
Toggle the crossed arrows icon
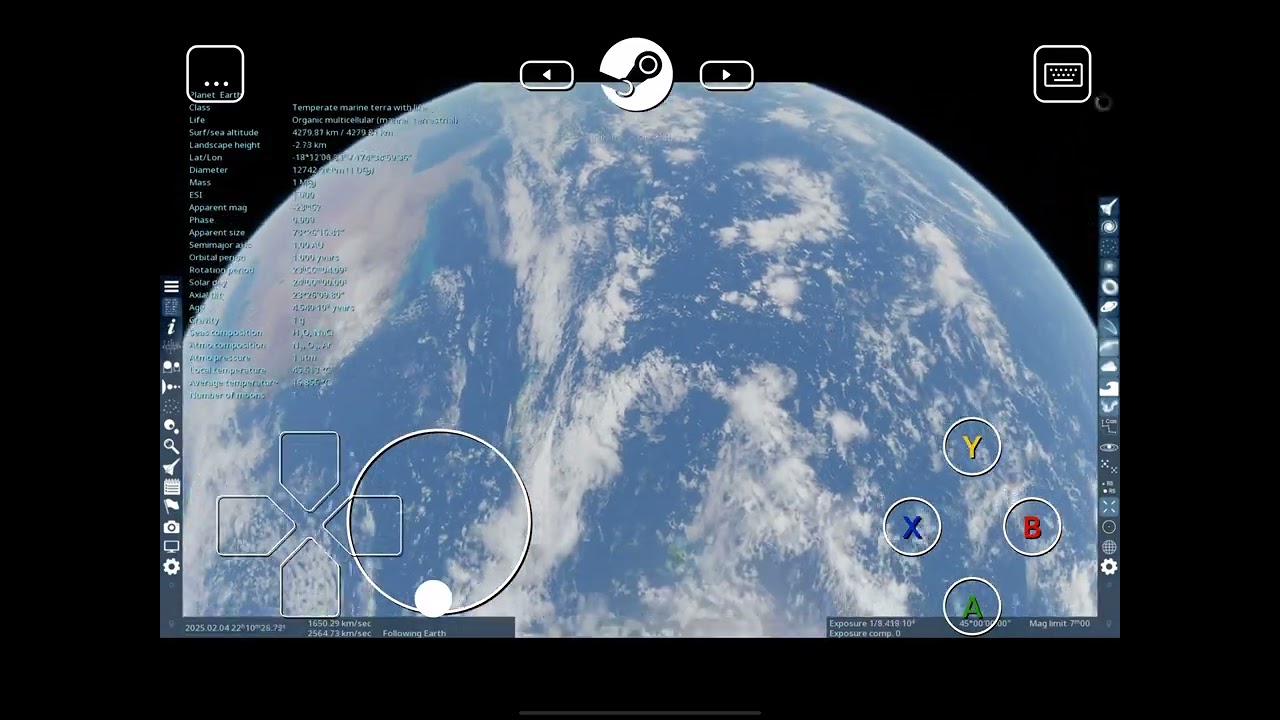(1109, 507)
